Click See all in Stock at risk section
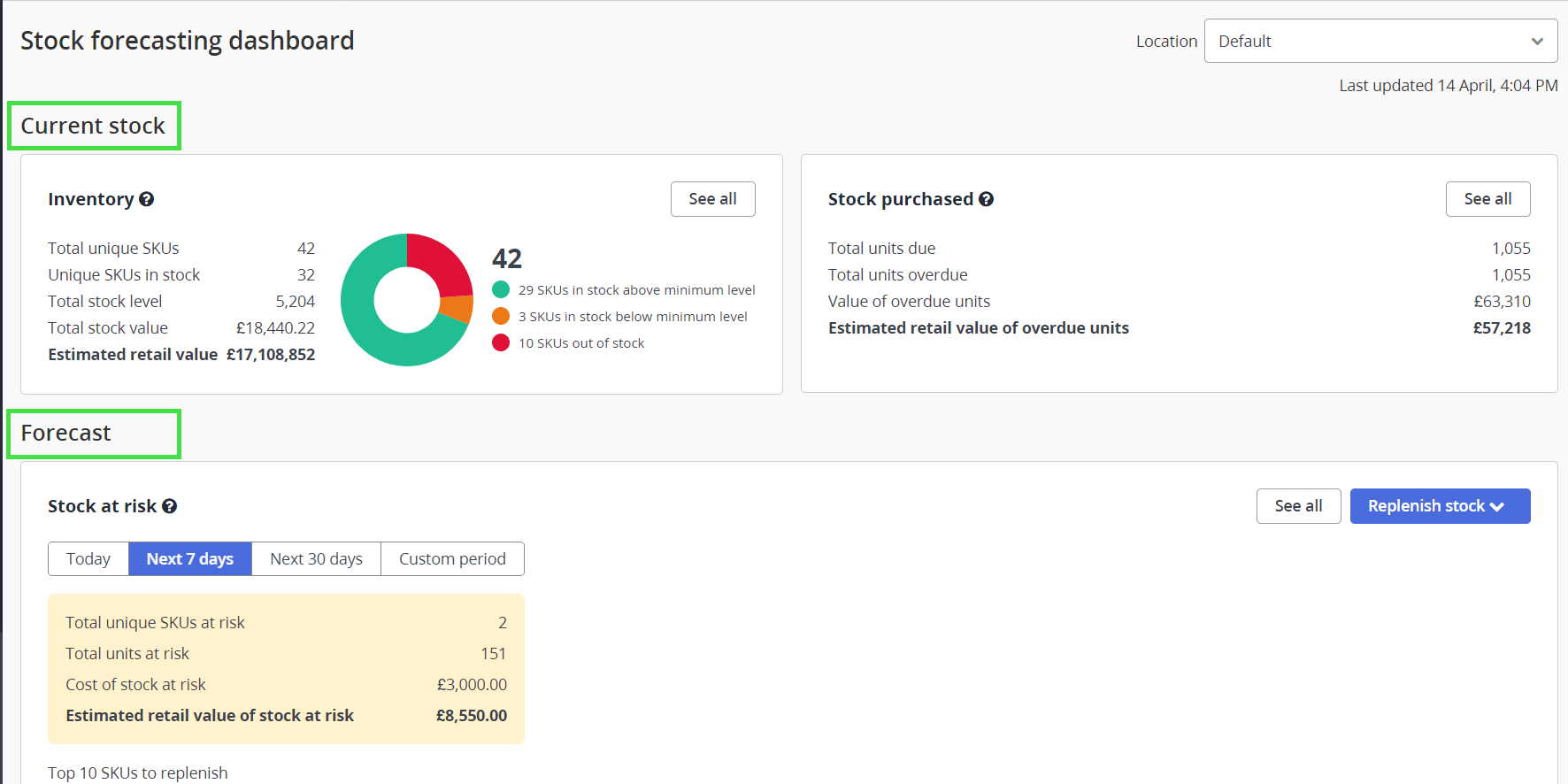 [x=1298, y=506]
